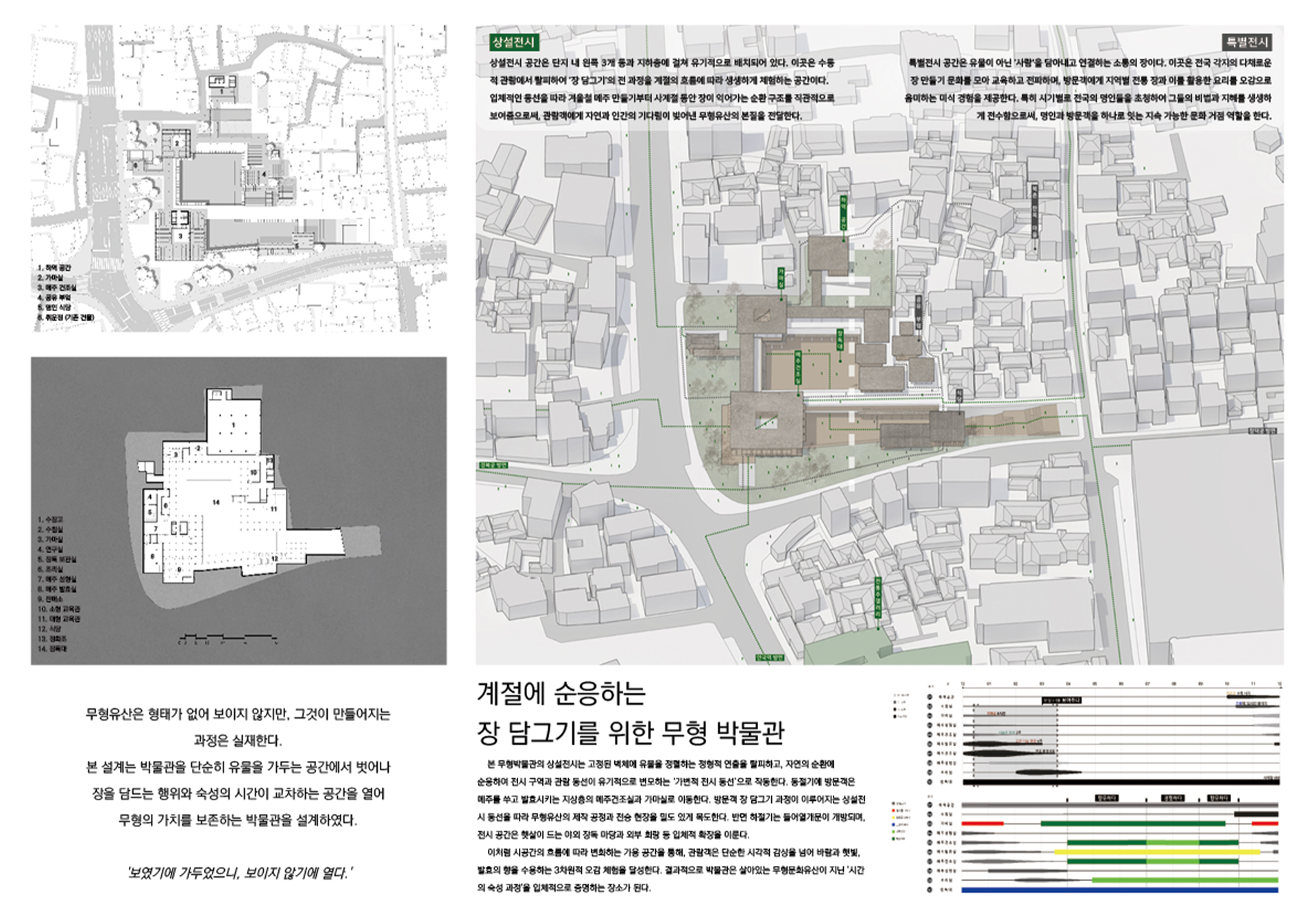Screen dimensions: 1316x918
Task: Select '9. 판매소' in floor plan legend
Action: coord(50,599)
